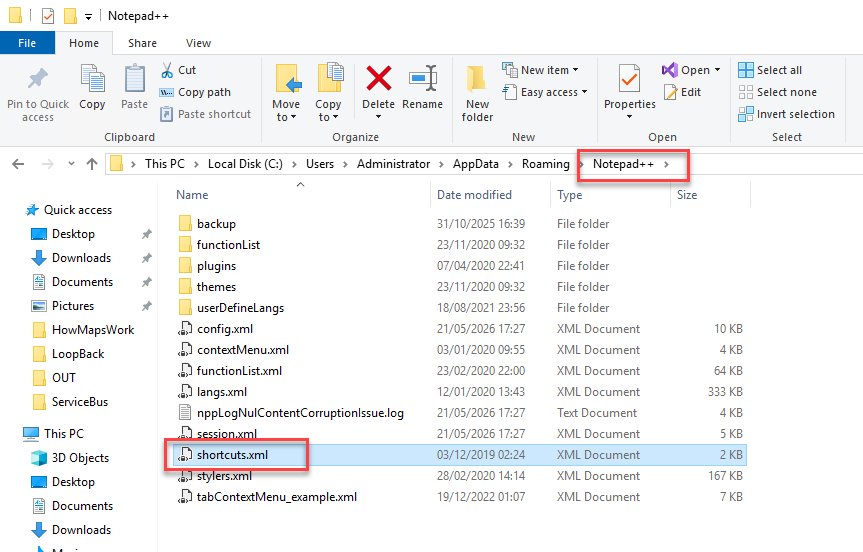This screenshot has width=863, height=552.
Task: Open the Properties checkmark icon
Action: (629, 79)
